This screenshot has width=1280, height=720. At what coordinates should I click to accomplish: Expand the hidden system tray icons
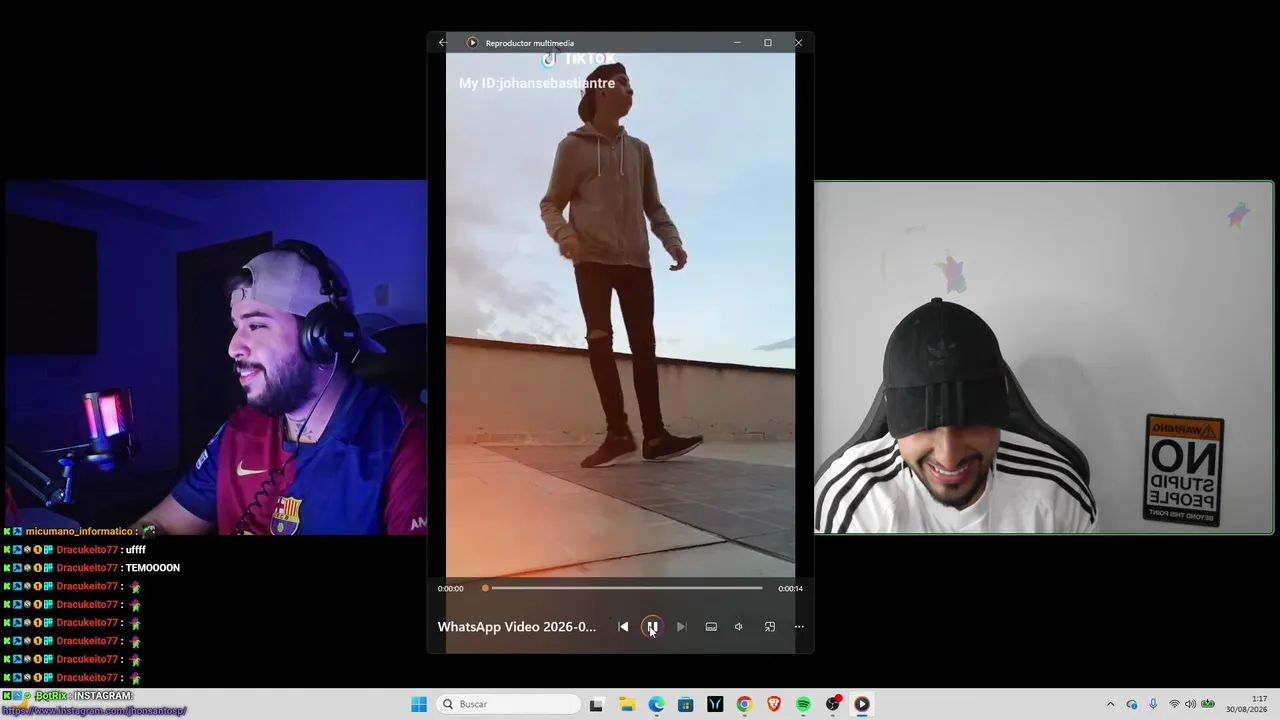pyautogui.click(x=1110, y=704)
